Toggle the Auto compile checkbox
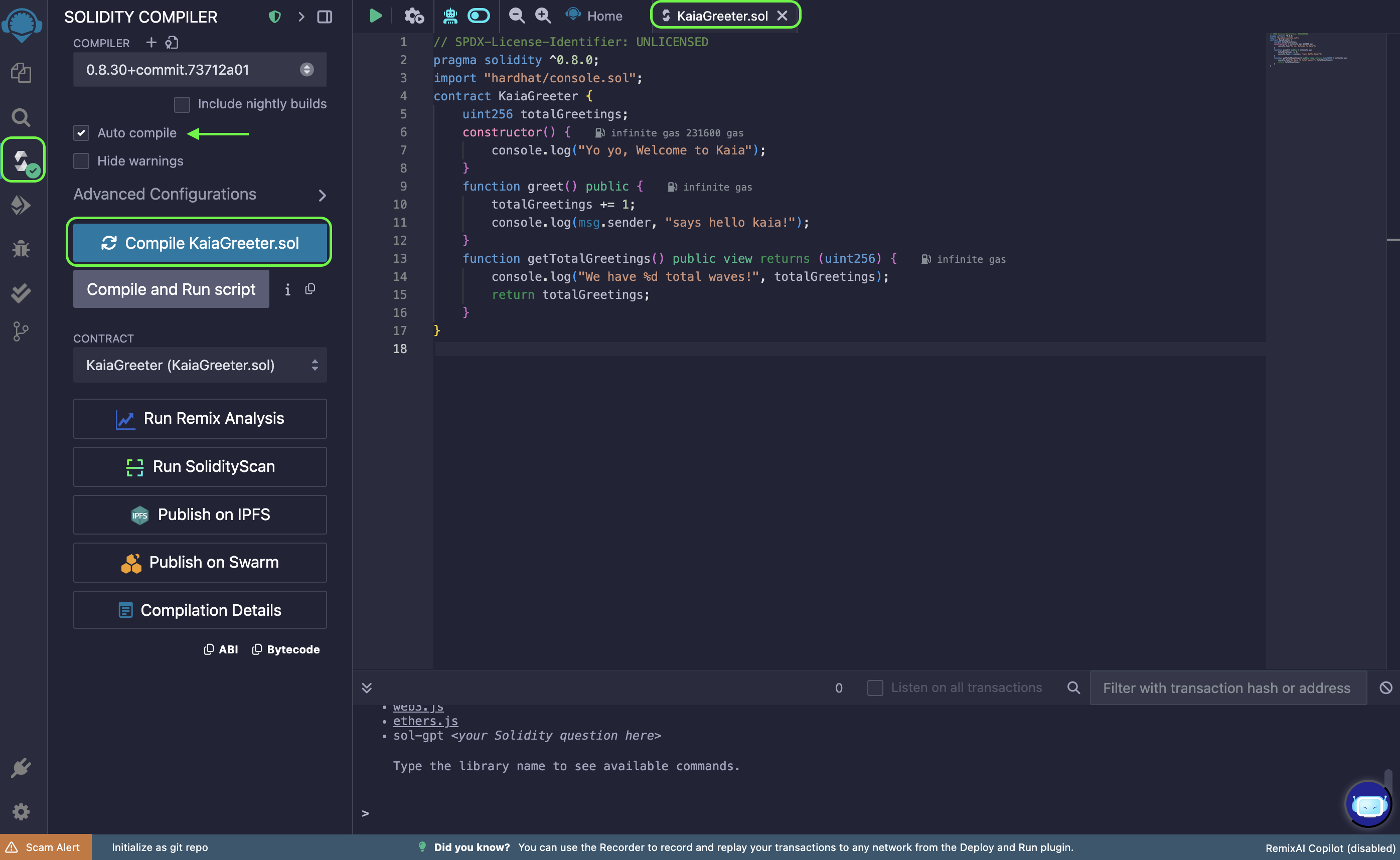 pos(81,133)
